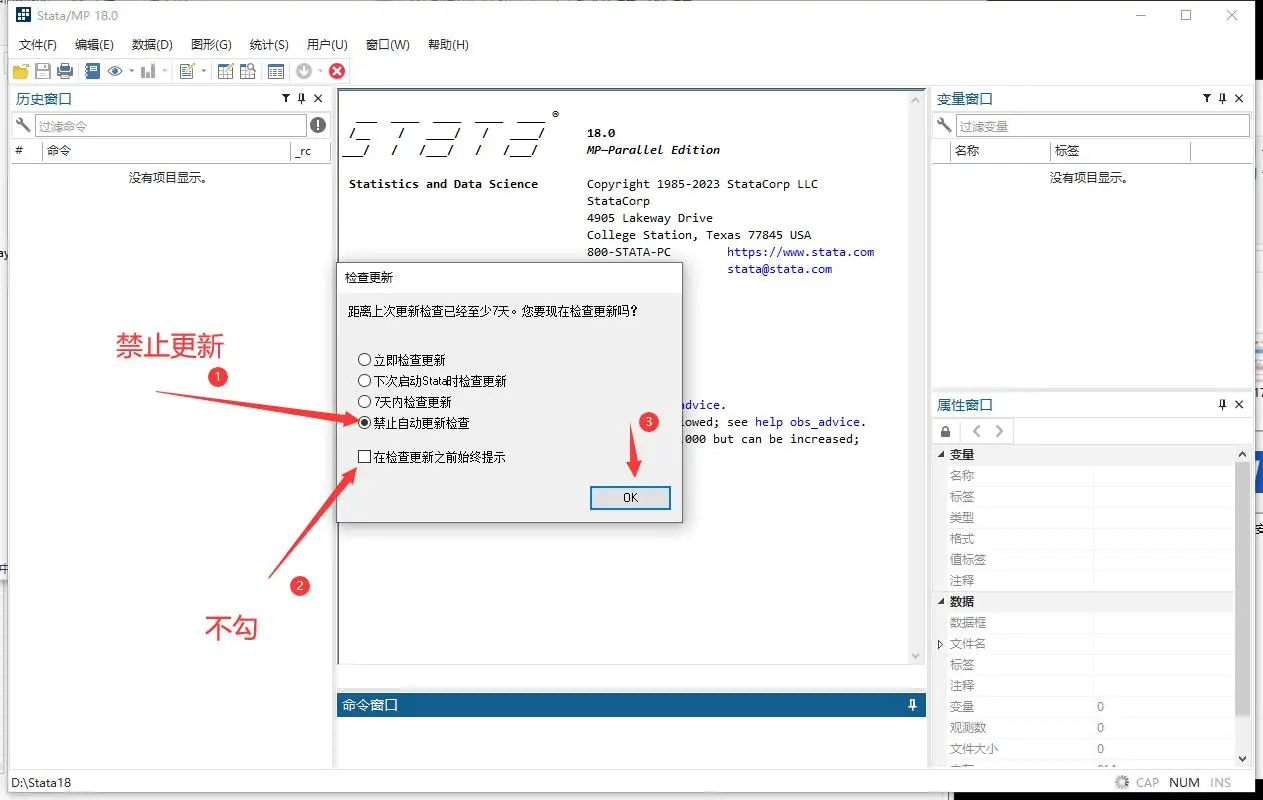Open a dataset using the Open icon
1263x800 pixels.
21,70
